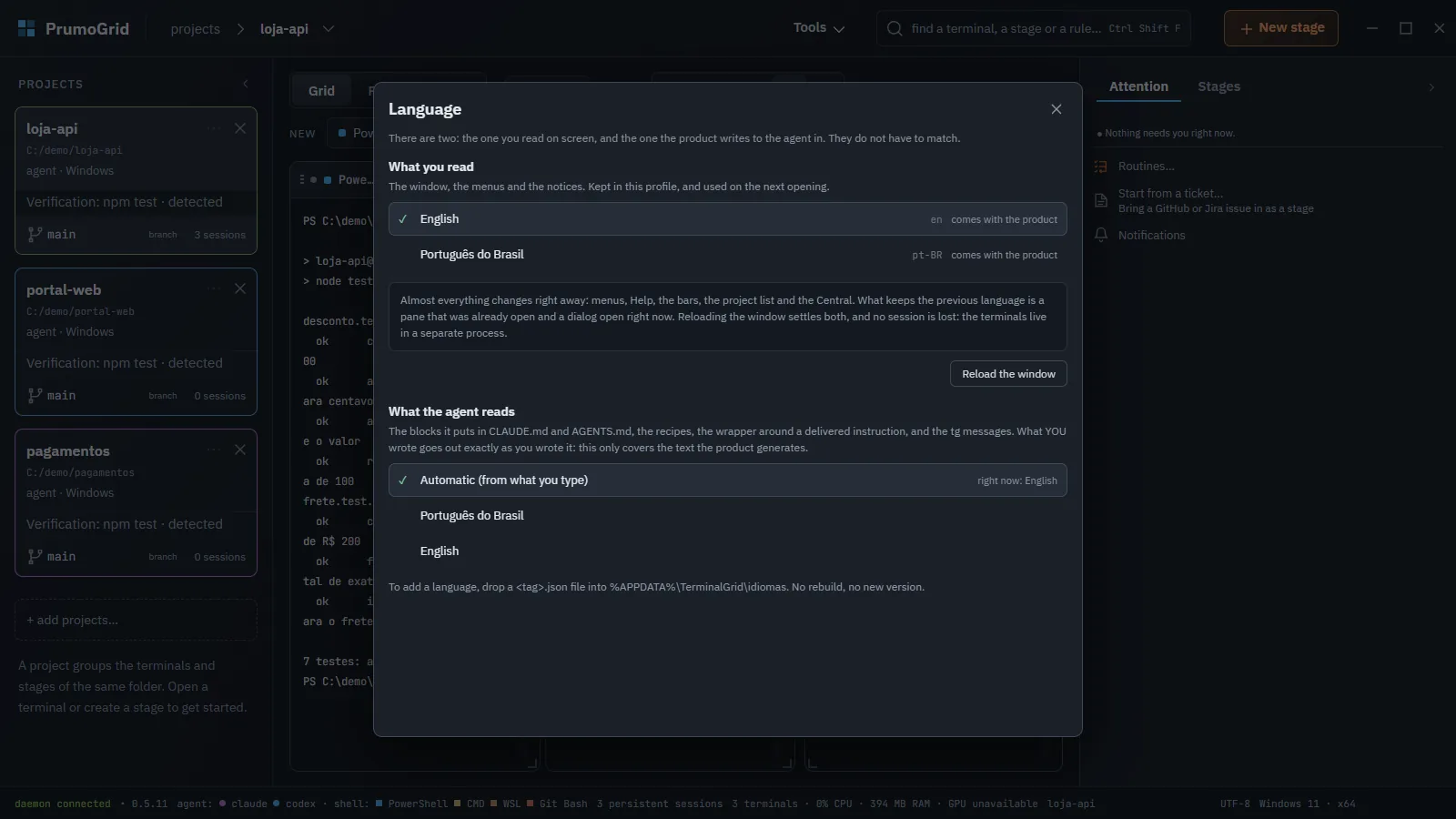This screenshot has height=819, width=1456.
Task: Click the pagamentos main branch icon
Action: click(35, 557)
